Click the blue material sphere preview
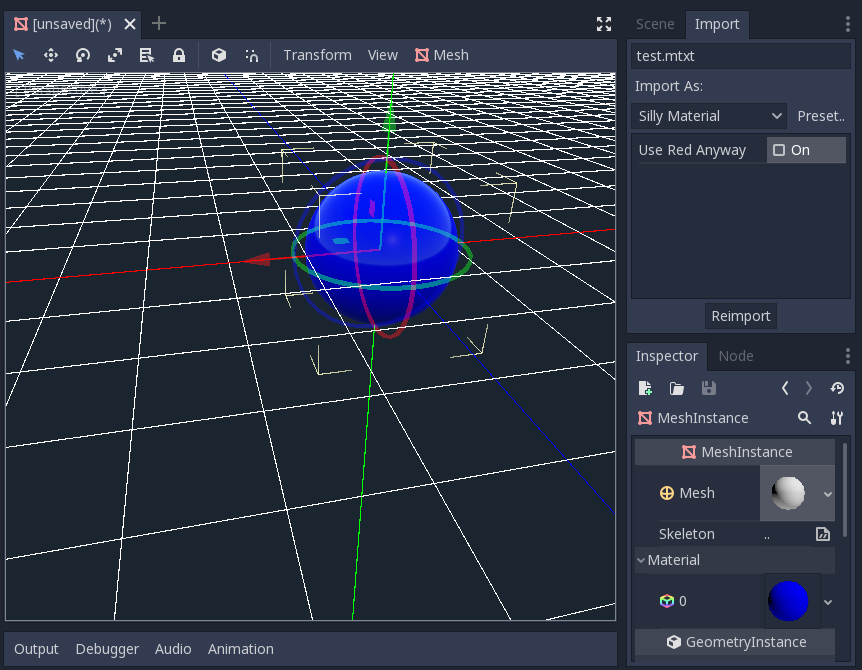Image resolution: width=862 pixels, height=670 pixels. tap(790, 601)
